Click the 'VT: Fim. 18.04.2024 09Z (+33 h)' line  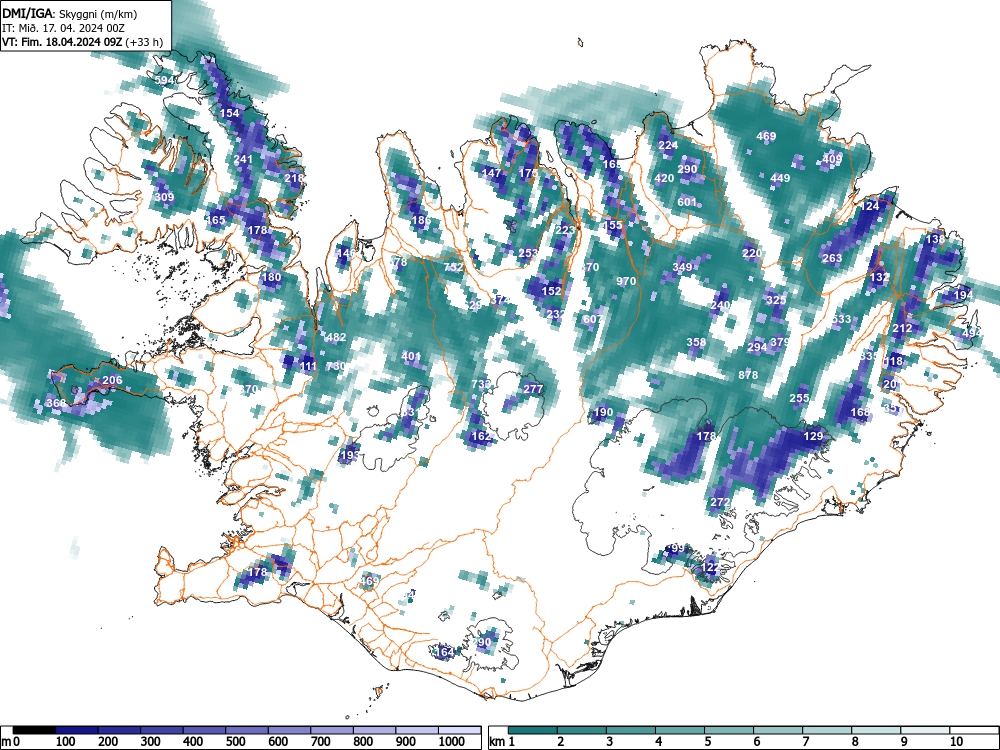[x=82, y=42]
